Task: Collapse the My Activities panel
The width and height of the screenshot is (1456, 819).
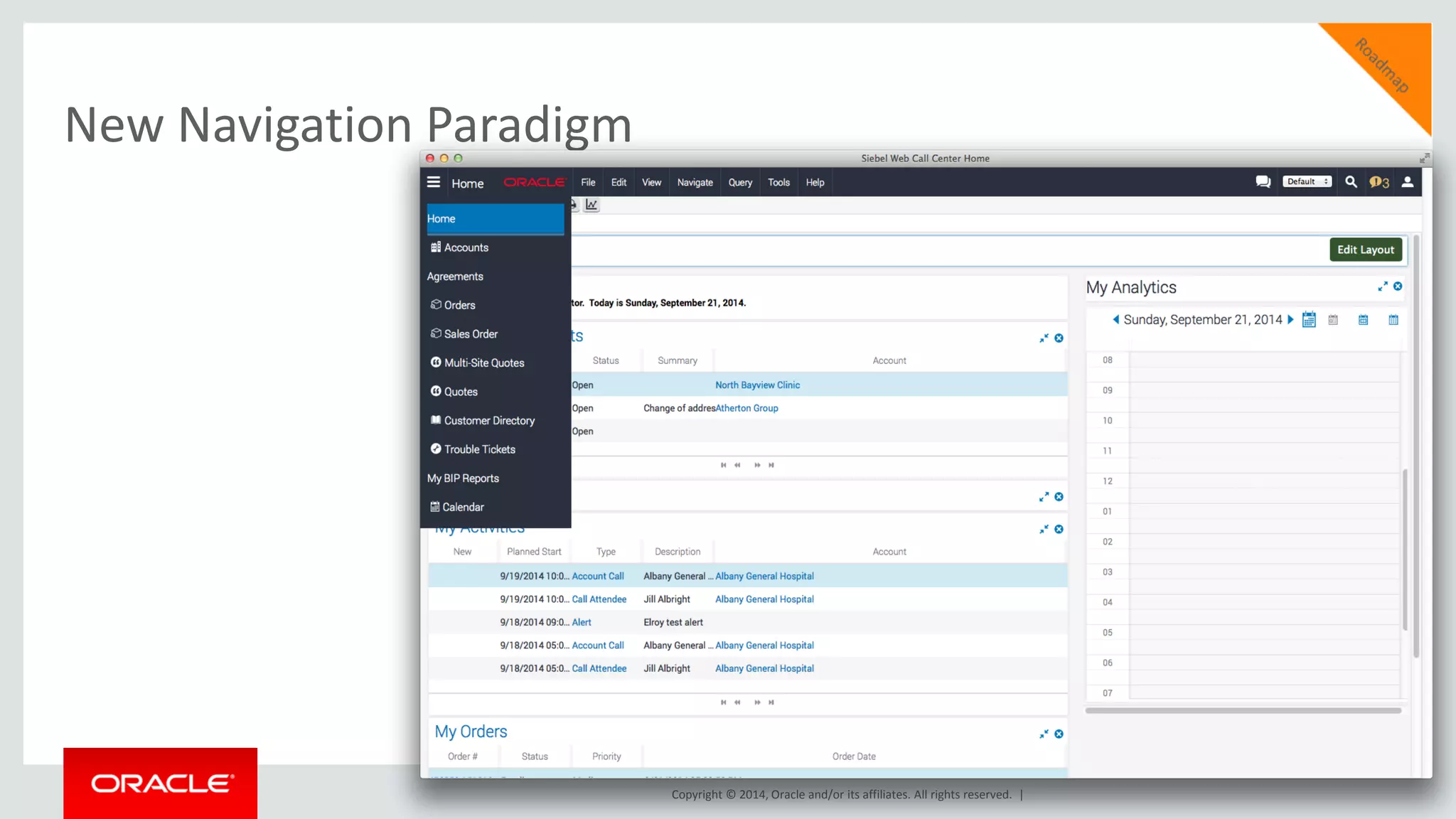Action: (x=1044, y=529)
